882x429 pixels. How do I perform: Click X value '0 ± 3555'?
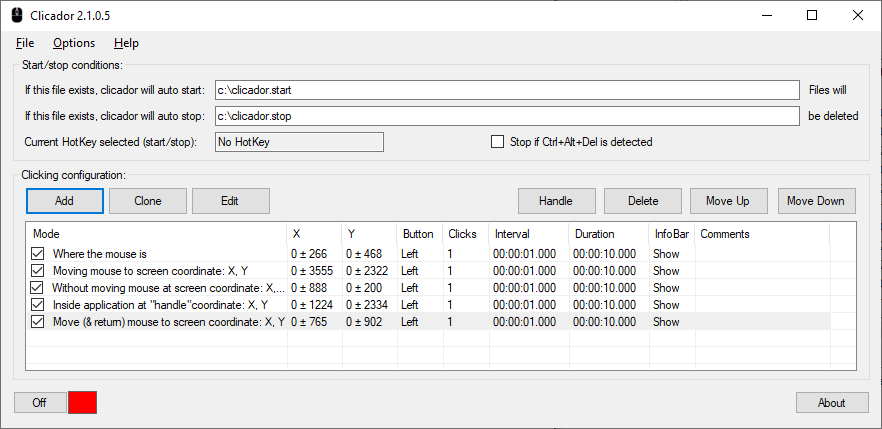coord(312,271)
